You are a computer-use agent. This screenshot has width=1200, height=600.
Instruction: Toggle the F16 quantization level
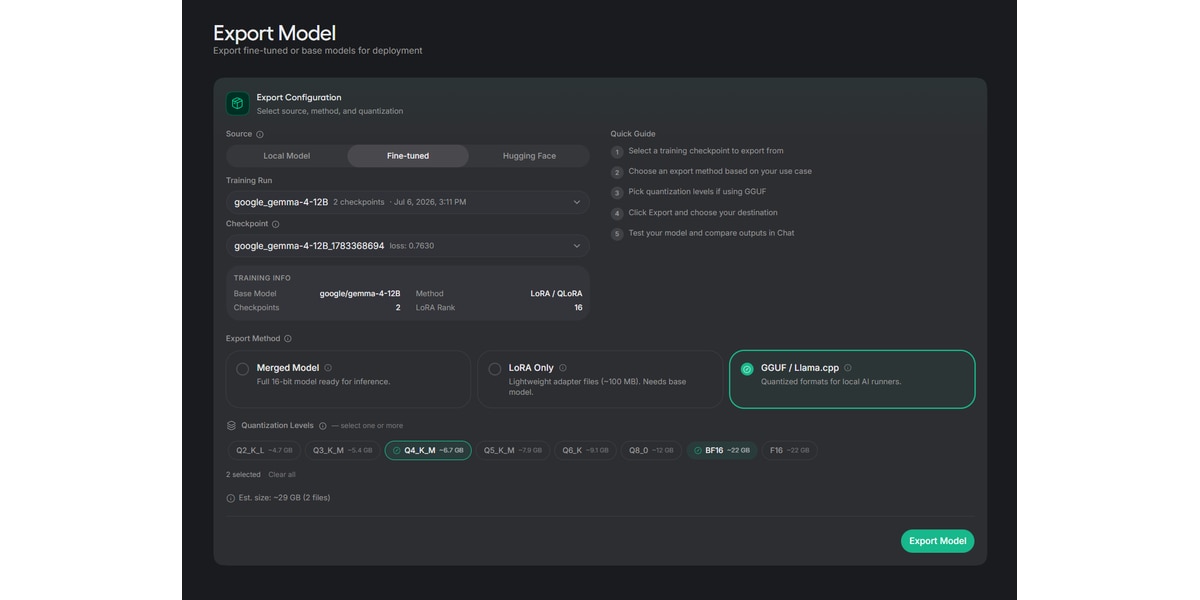pos(790,450)
